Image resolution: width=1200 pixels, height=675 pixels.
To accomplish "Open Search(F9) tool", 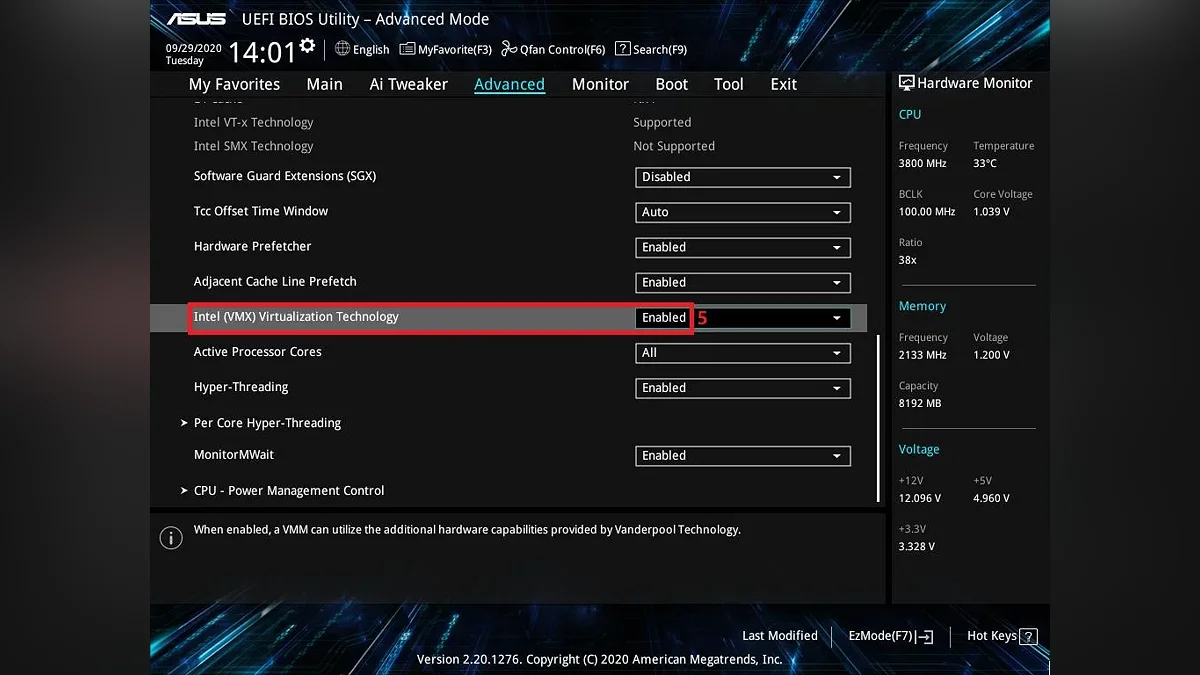I will click(651, 49).
